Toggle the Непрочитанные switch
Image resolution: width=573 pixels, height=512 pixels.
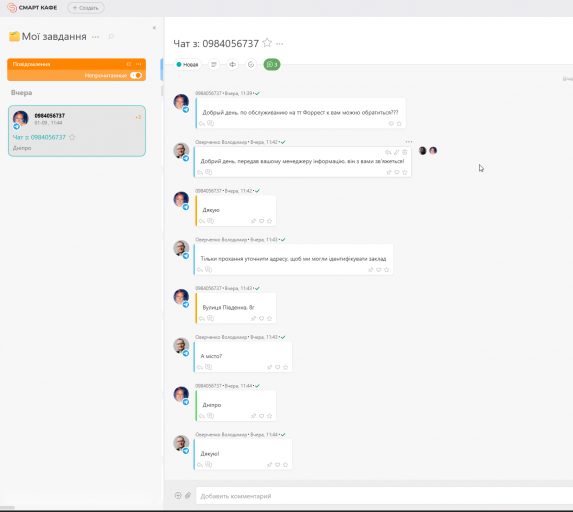[x=136, y=75]
